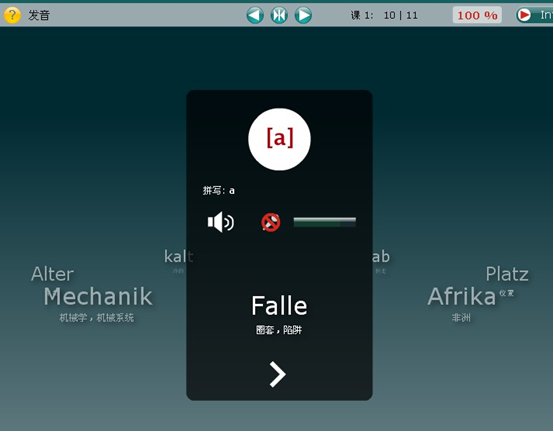Viewport: 554px width, 432px height.
Task: Click the center overview navigation icon
Action: [x=279, y=15]
